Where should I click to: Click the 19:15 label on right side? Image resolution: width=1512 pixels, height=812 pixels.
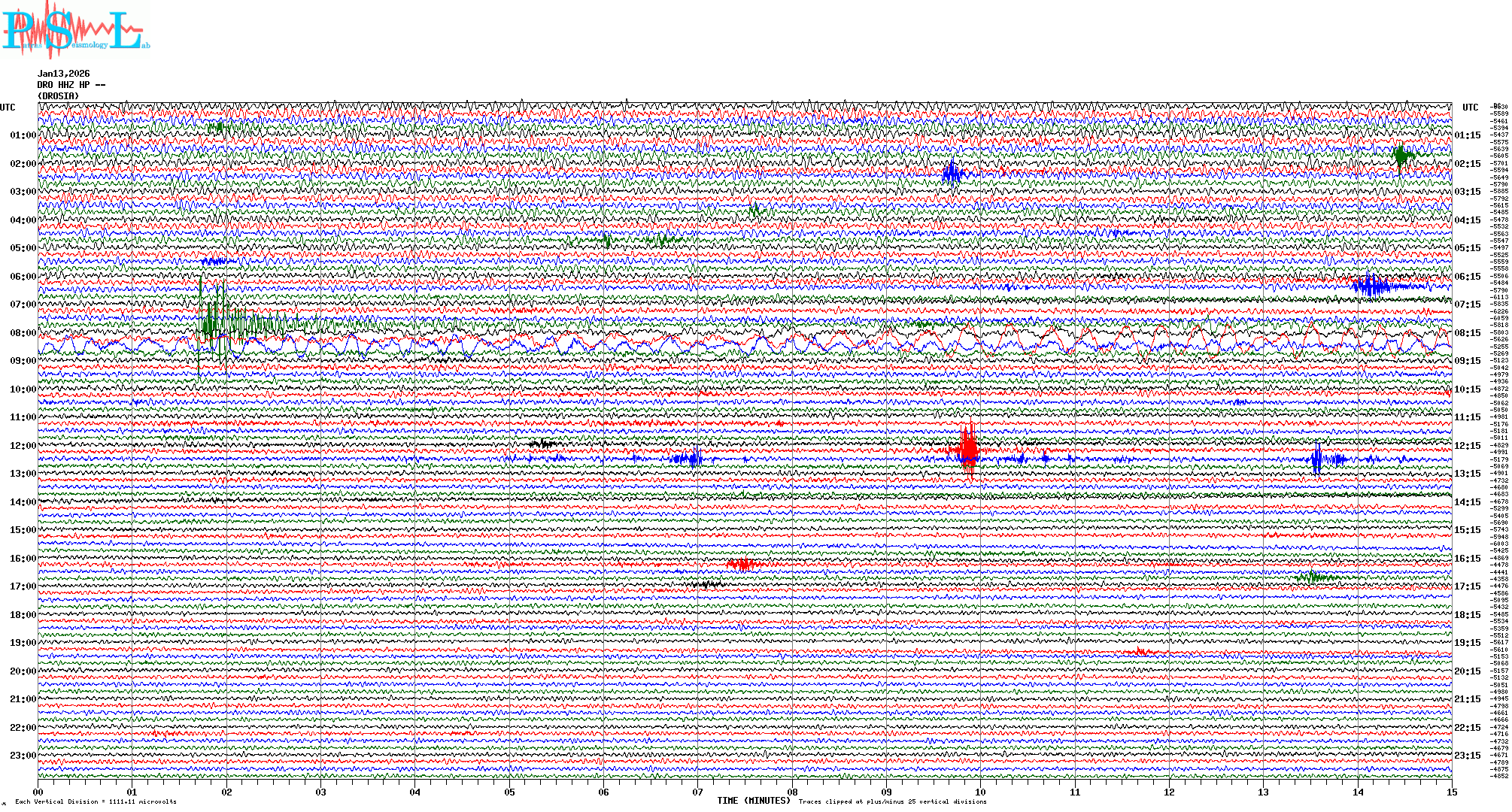click(x=1467, y=643)
